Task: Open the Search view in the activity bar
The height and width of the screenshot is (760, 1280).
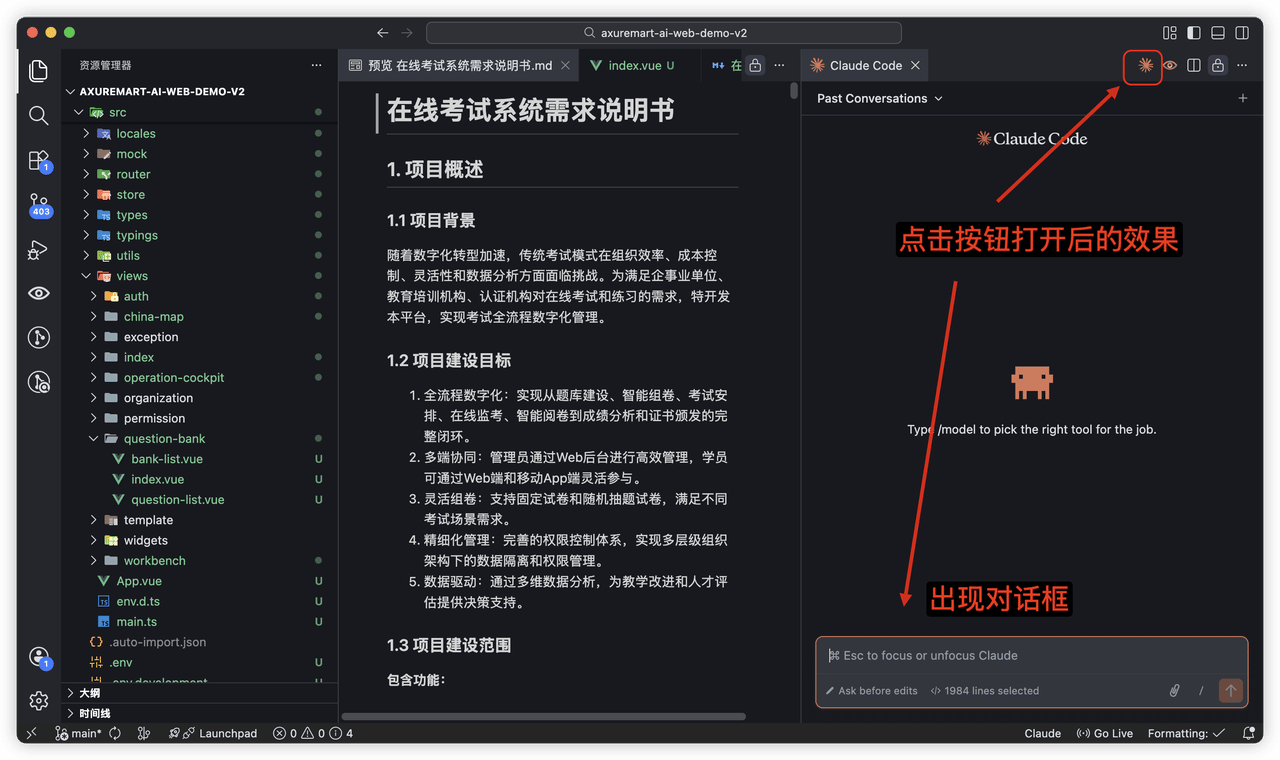Action: click(x=39, y=115)
